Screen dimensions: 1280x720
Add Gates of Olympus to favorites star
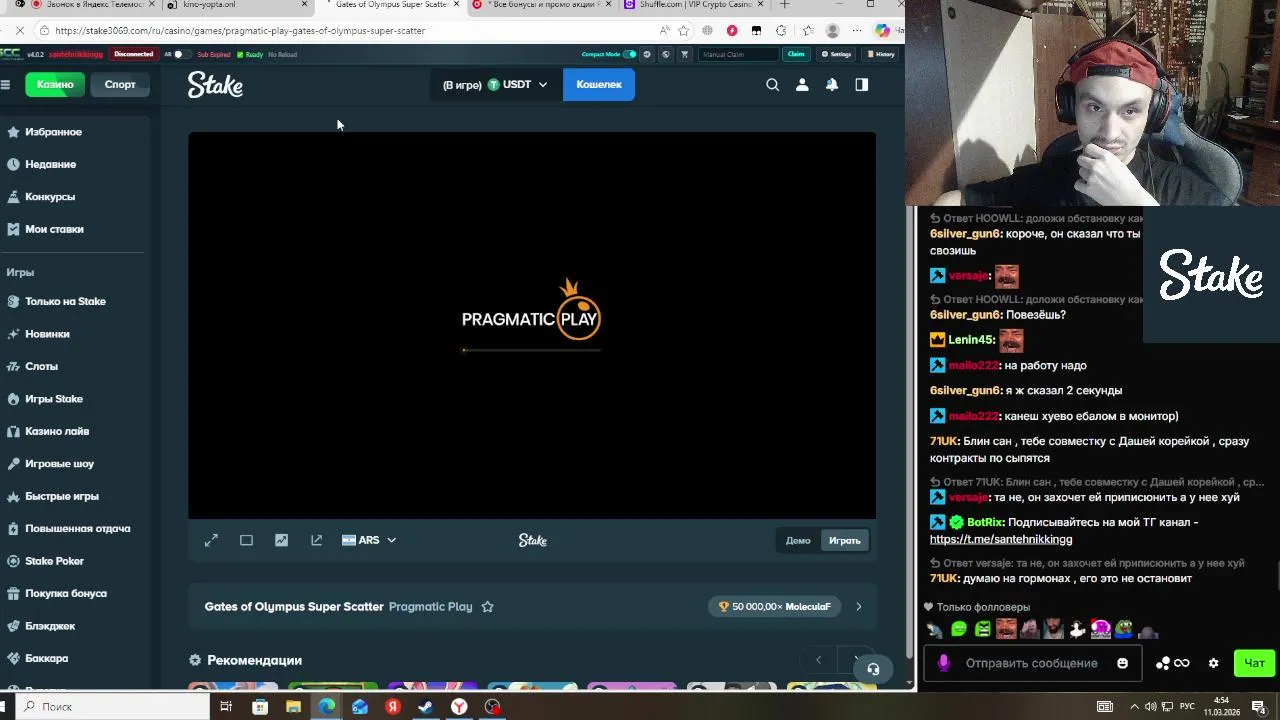[x=488, y=607]
